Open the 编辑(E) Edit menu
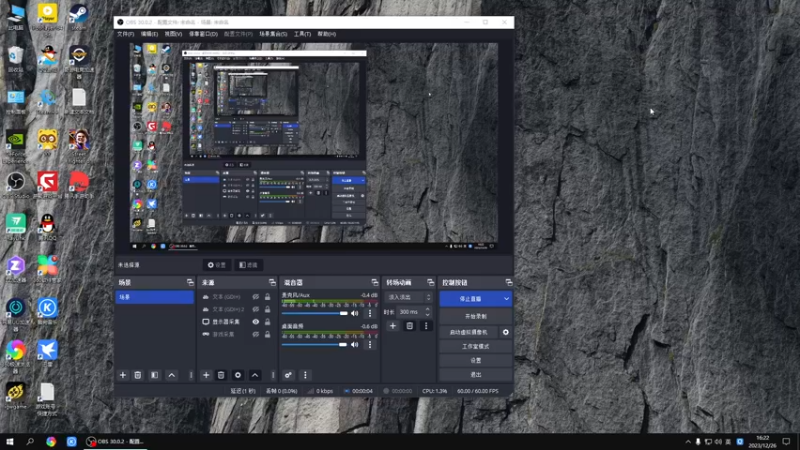800x450 pixels. pyautogui.click(x=149, y=34)
